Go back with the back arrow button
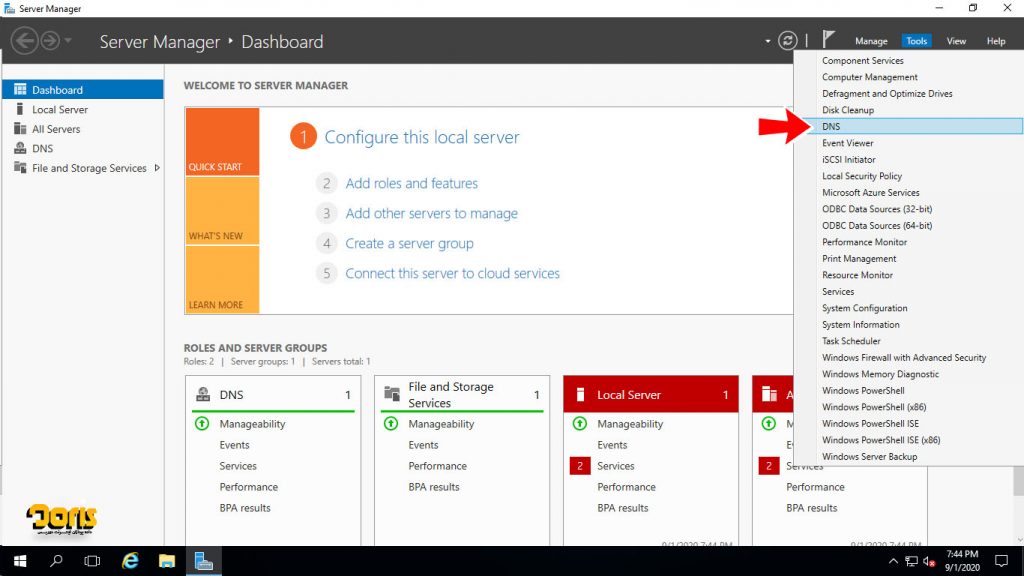The width and height of the screenshot is (1024, 576). (24, 41)
